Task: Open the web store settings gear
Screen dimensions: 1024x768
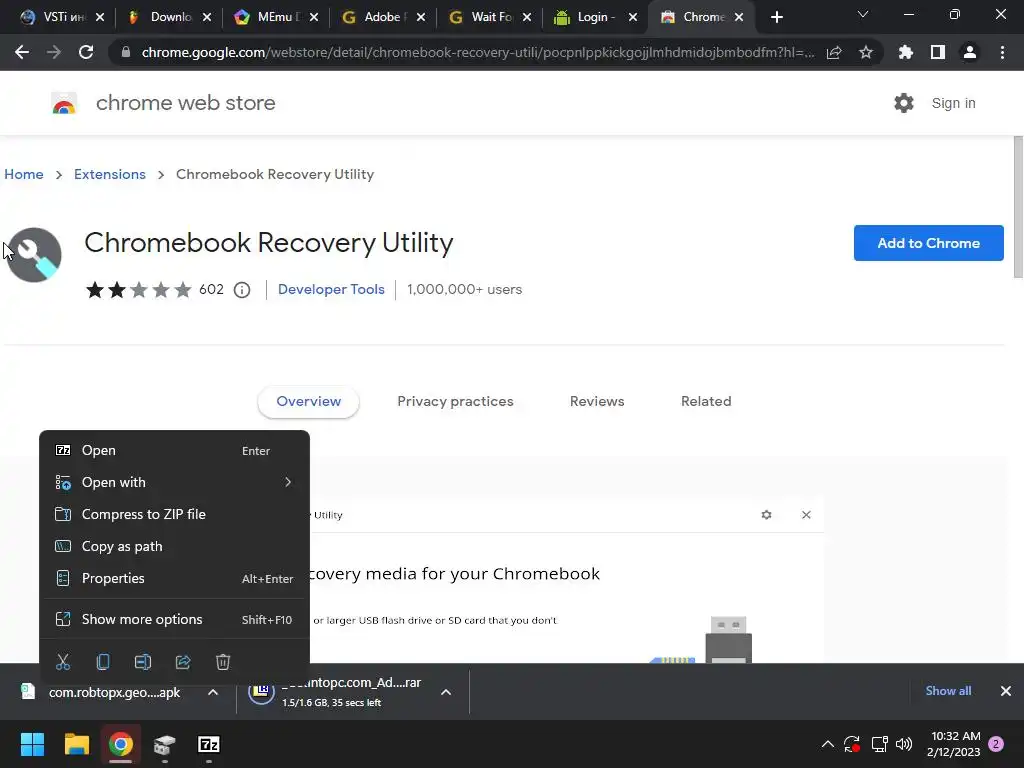Action: pyautogui.click(x=904, y=103)
